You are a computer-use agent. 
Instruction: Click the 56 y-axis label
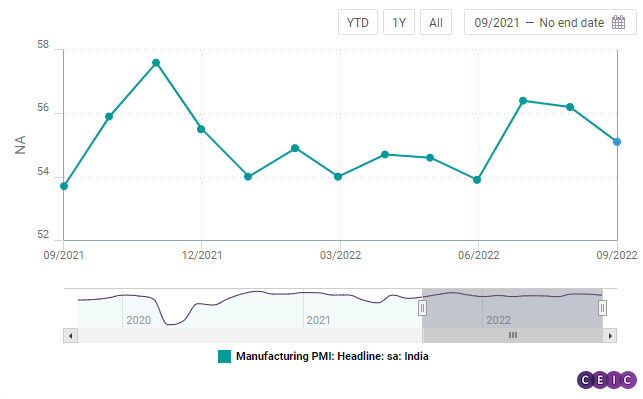43,108
